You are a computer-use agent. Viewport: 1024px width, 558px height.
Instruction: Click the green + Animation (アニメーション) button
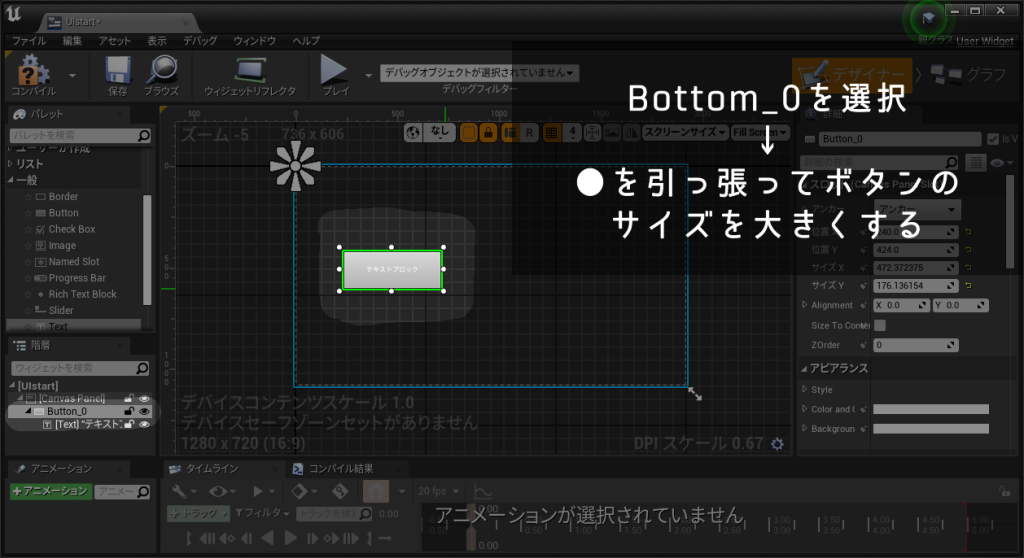(x=50, y=491)
